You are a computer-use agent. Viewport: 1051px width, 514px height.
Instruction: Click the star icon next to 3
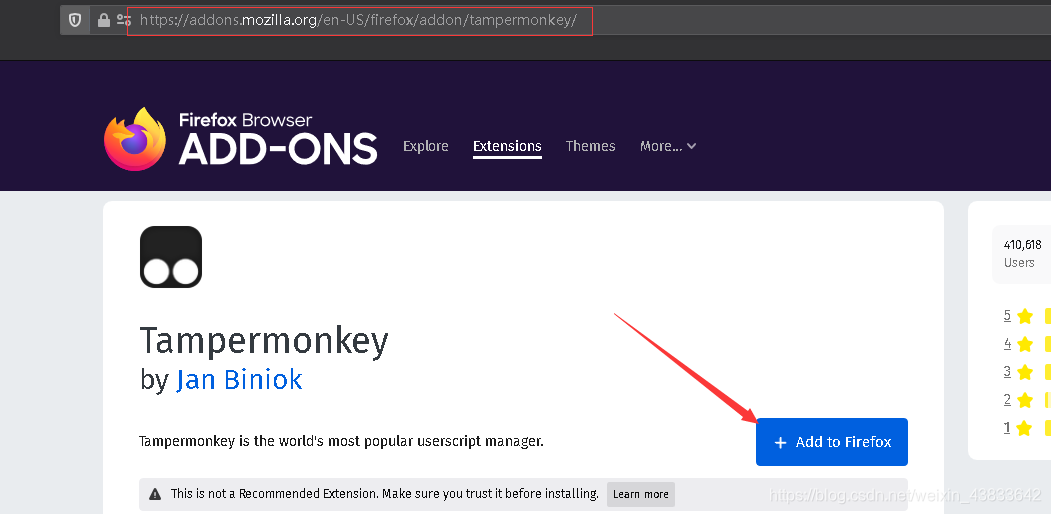(x=1025, y=372)
